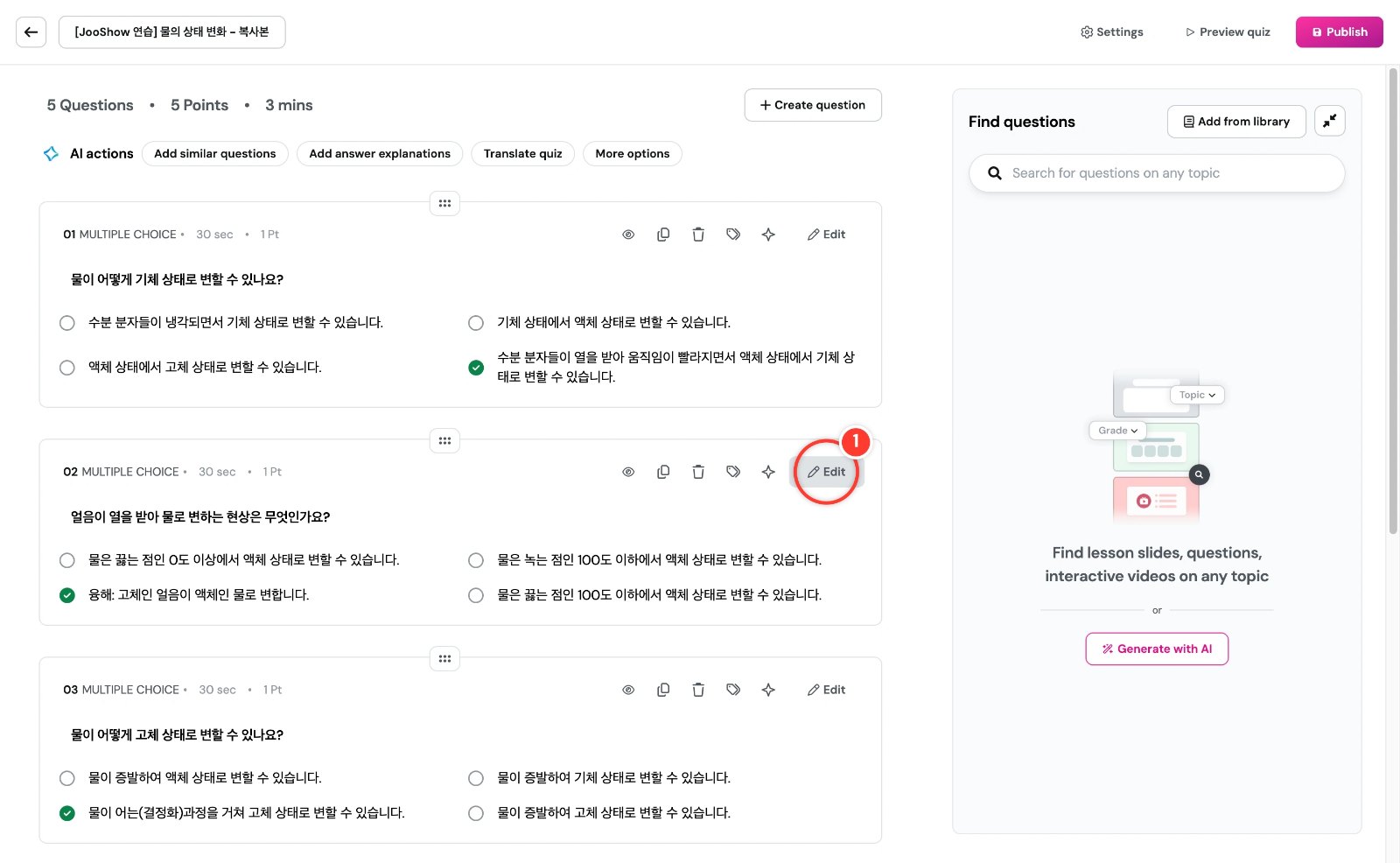Select answer '기체 상태에서 액체 상태로 변할 수 있습니다'

(476, 323)
